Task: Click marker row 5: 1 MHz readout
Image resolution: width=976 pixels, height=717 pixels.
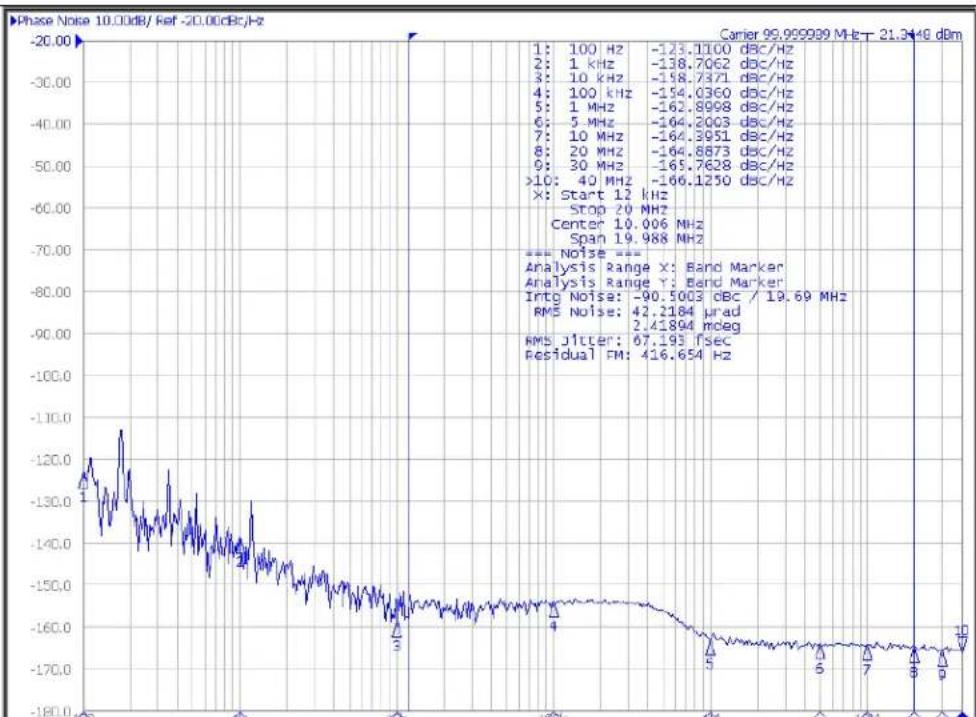Action: pos(663,107)
